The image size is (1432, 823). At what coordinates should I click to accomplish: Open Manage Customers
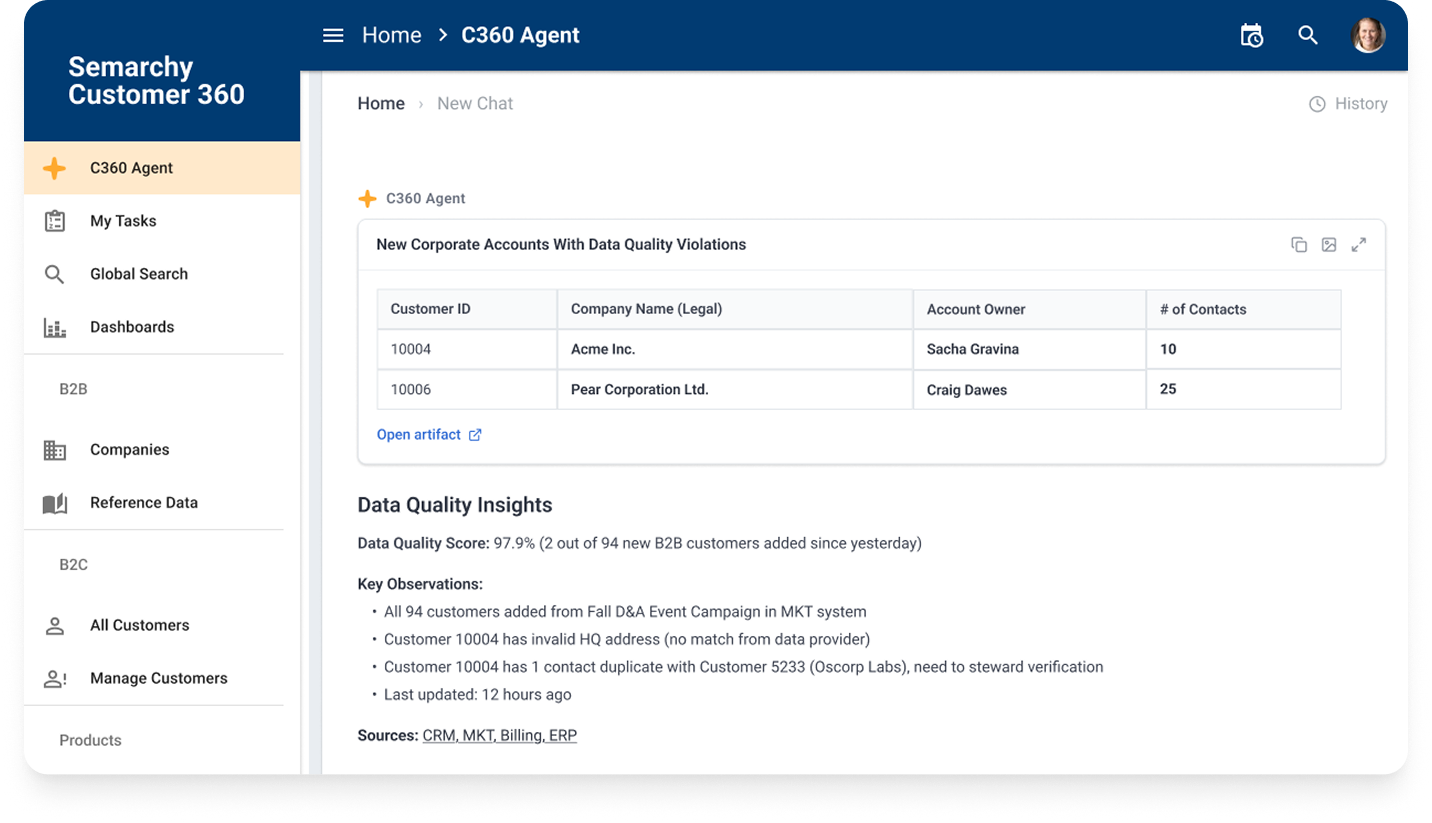[162, 678]
